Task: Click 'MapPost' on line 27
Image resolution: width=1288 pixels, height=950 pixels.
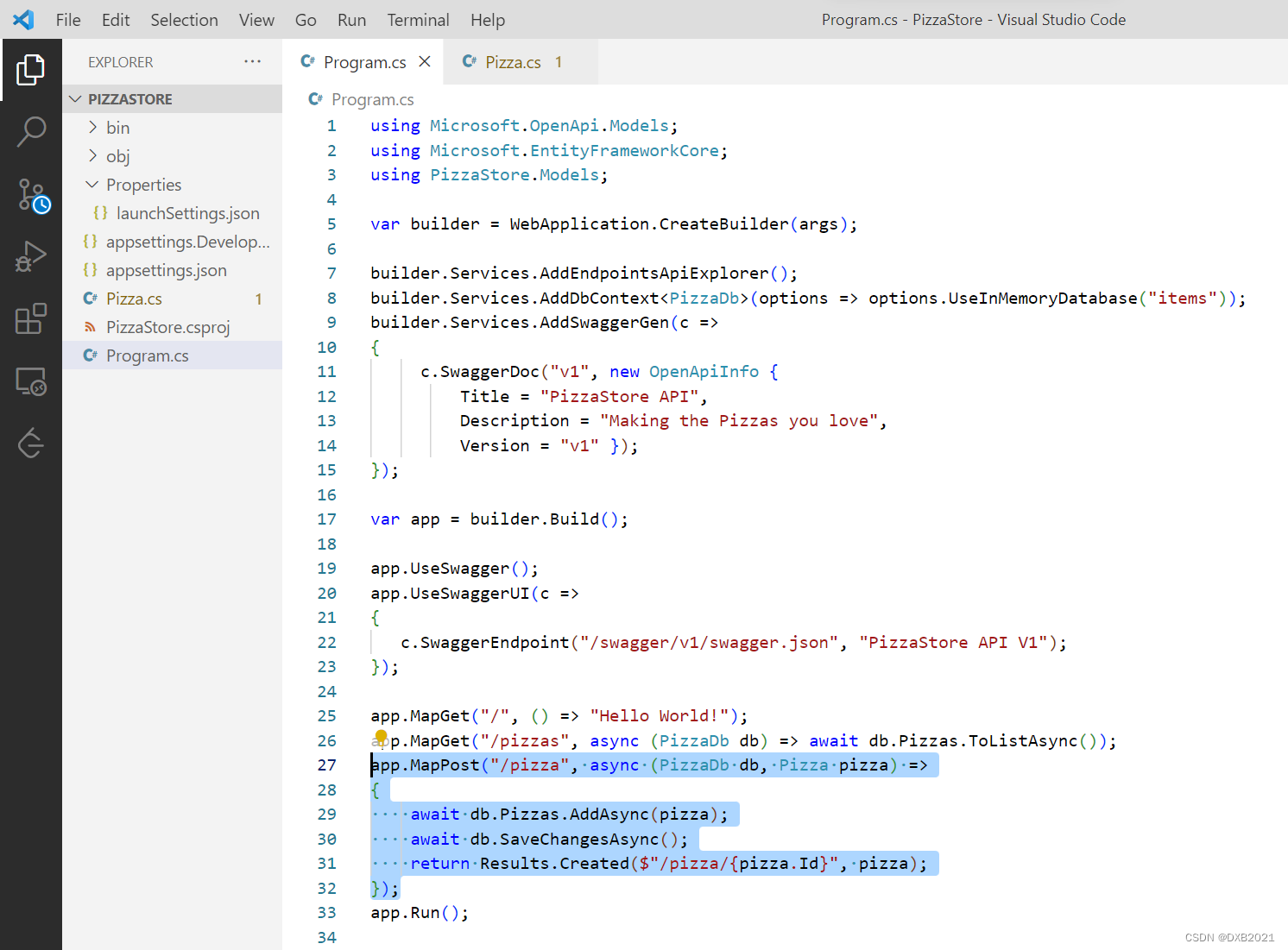Action: tap(445, 765)
